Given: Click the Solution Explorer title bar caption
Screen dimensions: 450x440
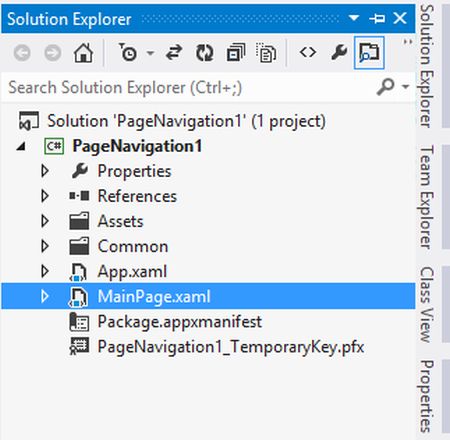Looking at the screenshot, I should pyautogui.click(x=69, y=19).
